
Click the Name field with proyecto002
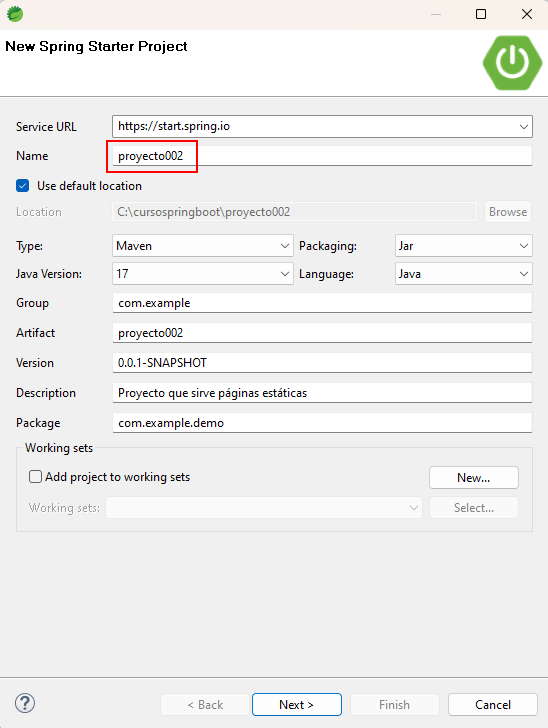(322, 156)
